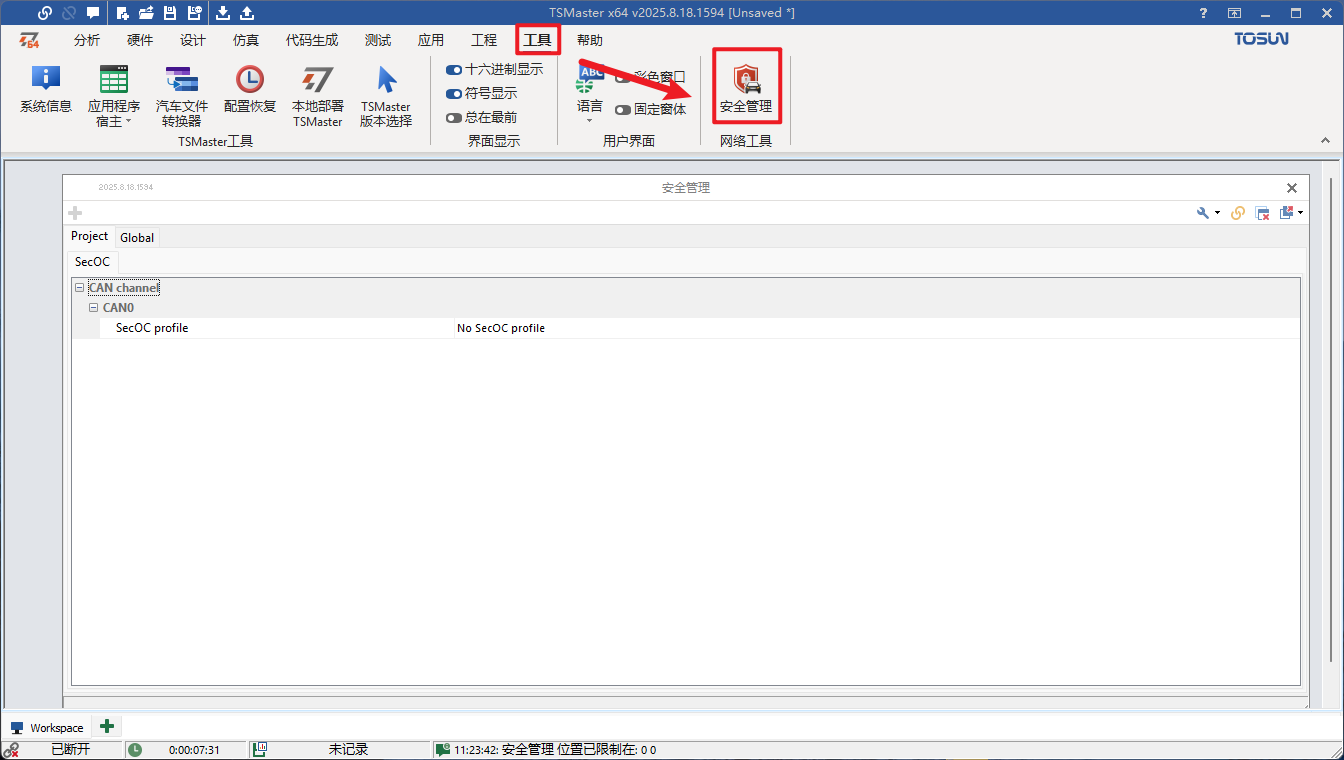
Task: Open the chat message icon in title bar
Action: tap(93, 13)
